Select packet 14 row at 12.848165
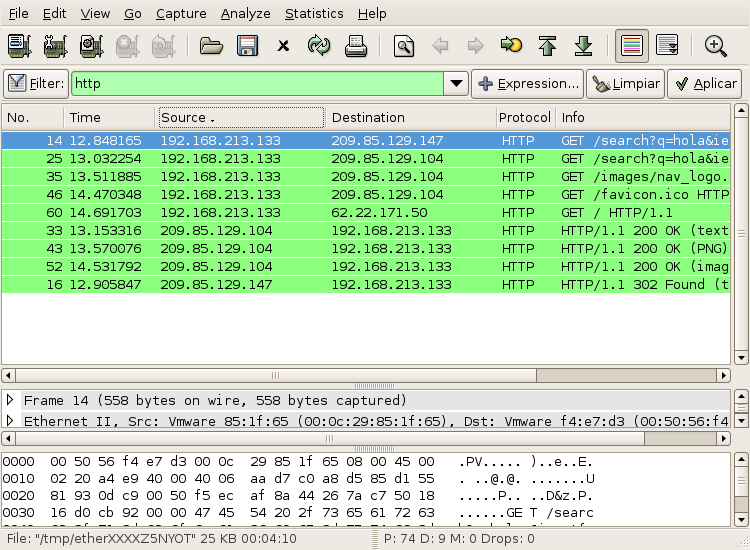 pos(366,141)
